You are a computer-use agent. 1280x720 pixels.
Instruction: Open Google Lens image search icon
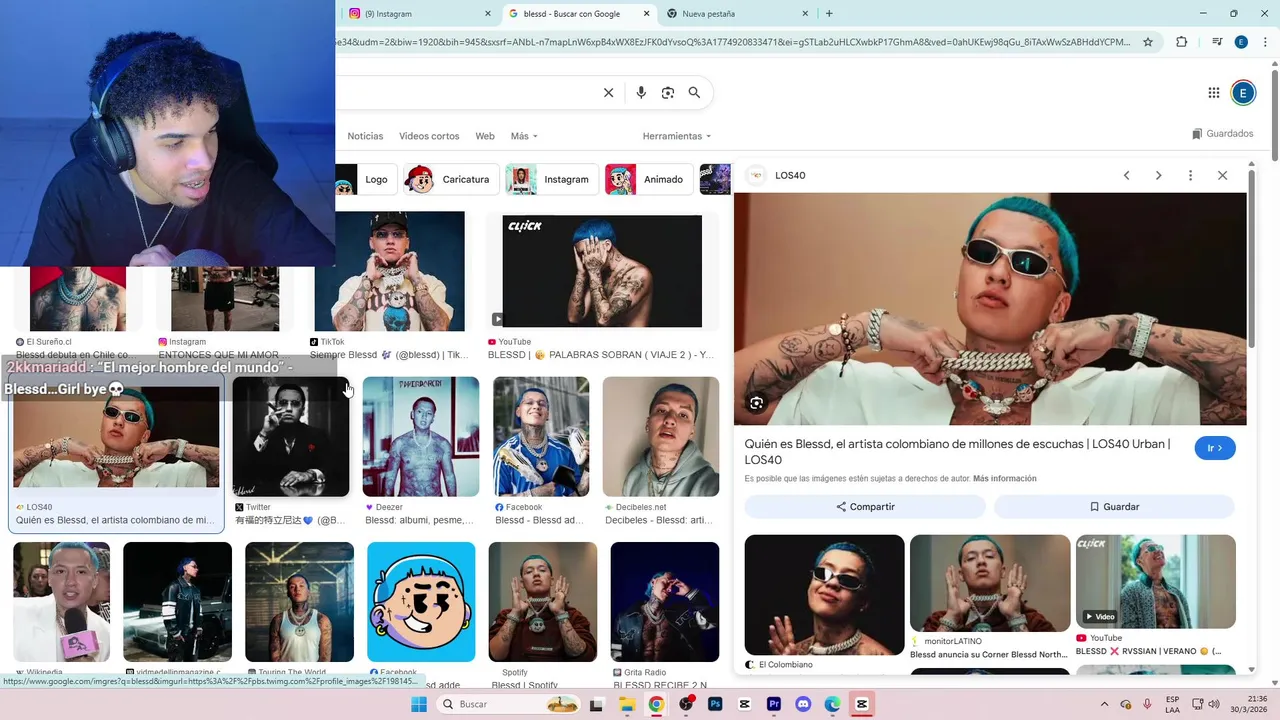[x=668, y=93]
